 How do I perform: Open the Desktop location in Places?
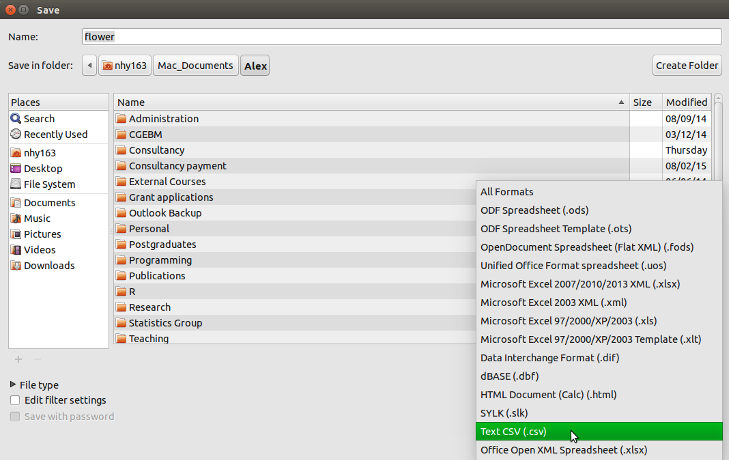click(42, 169)
